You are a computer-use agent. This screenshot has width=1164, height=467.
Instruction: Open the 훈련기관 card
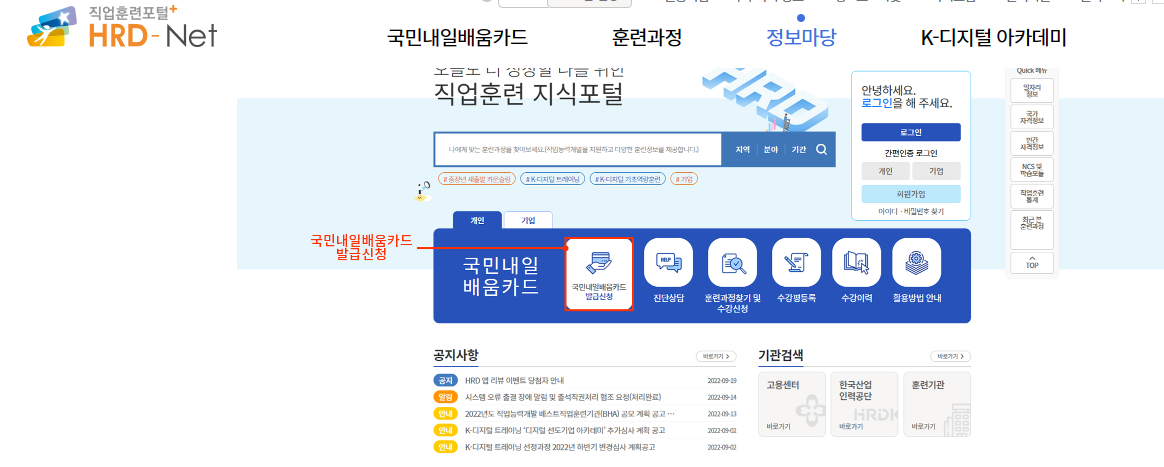937,405
